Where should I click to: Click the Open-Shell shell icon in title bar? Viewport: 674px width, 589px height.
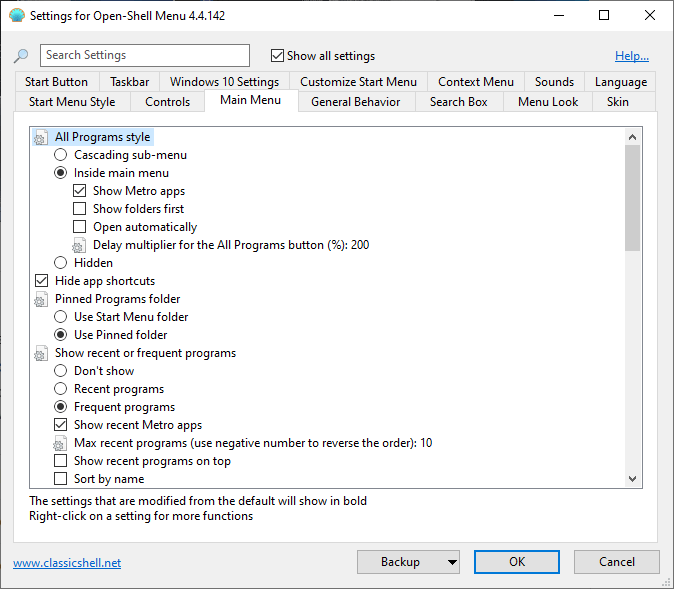click(x=16, y=16)
